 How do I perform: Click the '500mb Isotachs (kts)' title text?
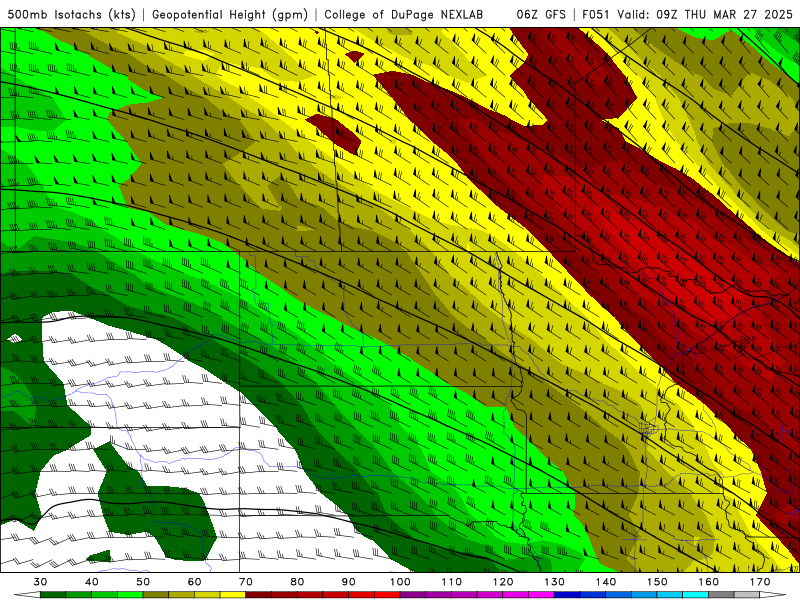(71, 15)
